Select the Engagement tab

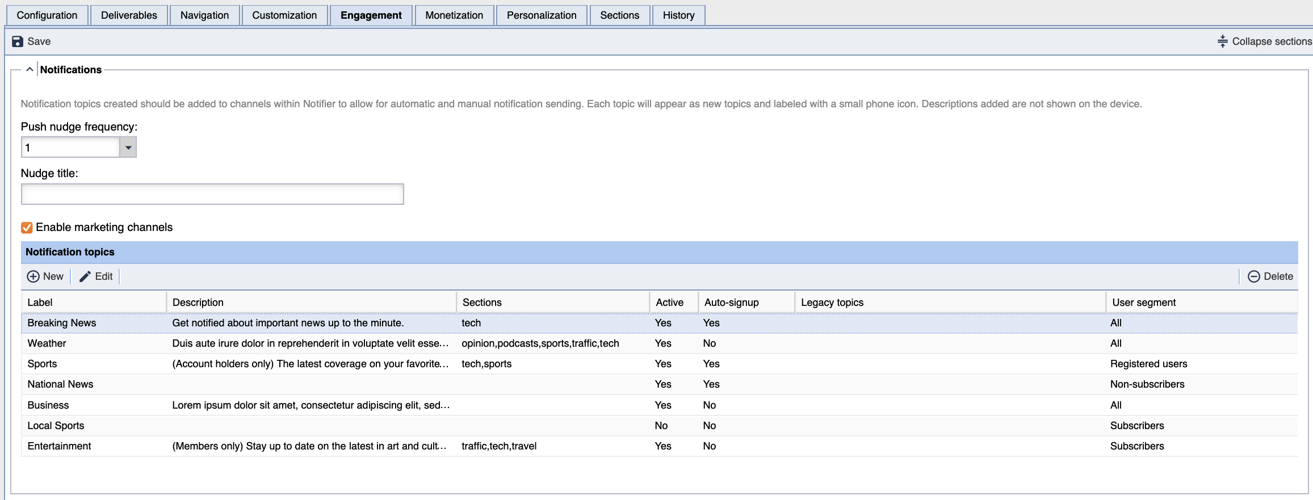(x=371, y=15)
